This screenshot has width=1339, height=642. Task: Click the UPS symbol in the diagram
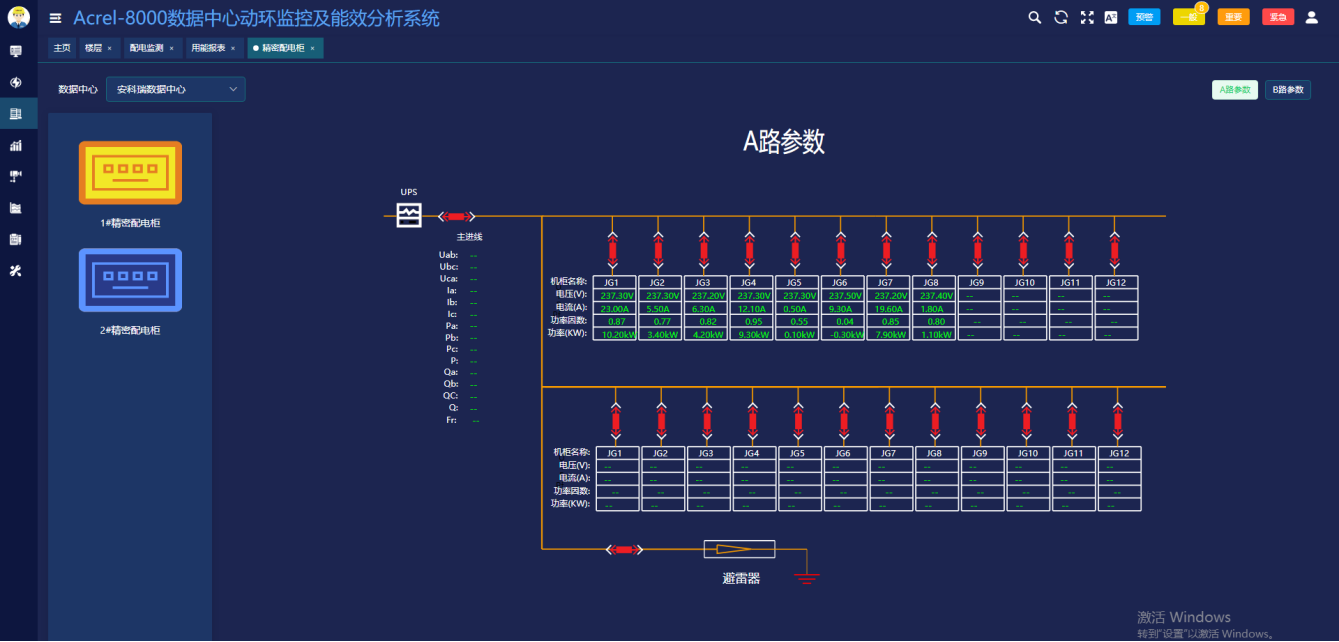click(x=409, y=215)
